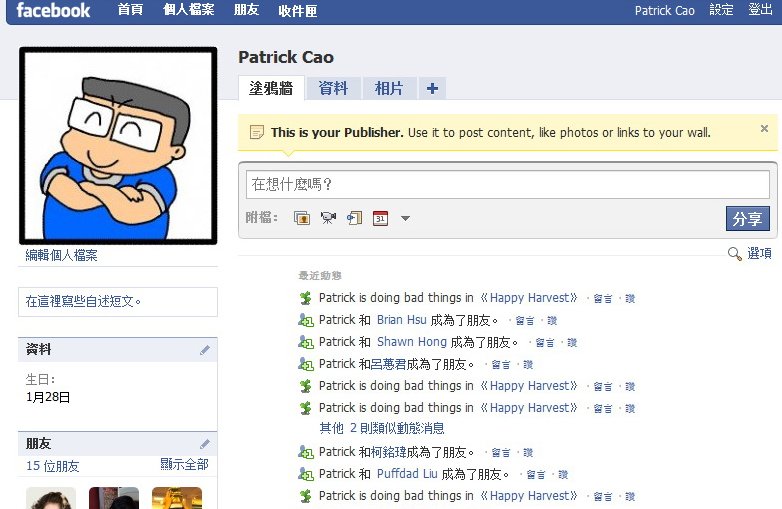Viewport: 782px width, 509px height.
Task: Click 讚 on the Brian Hsu story
Action: (552, 321)
